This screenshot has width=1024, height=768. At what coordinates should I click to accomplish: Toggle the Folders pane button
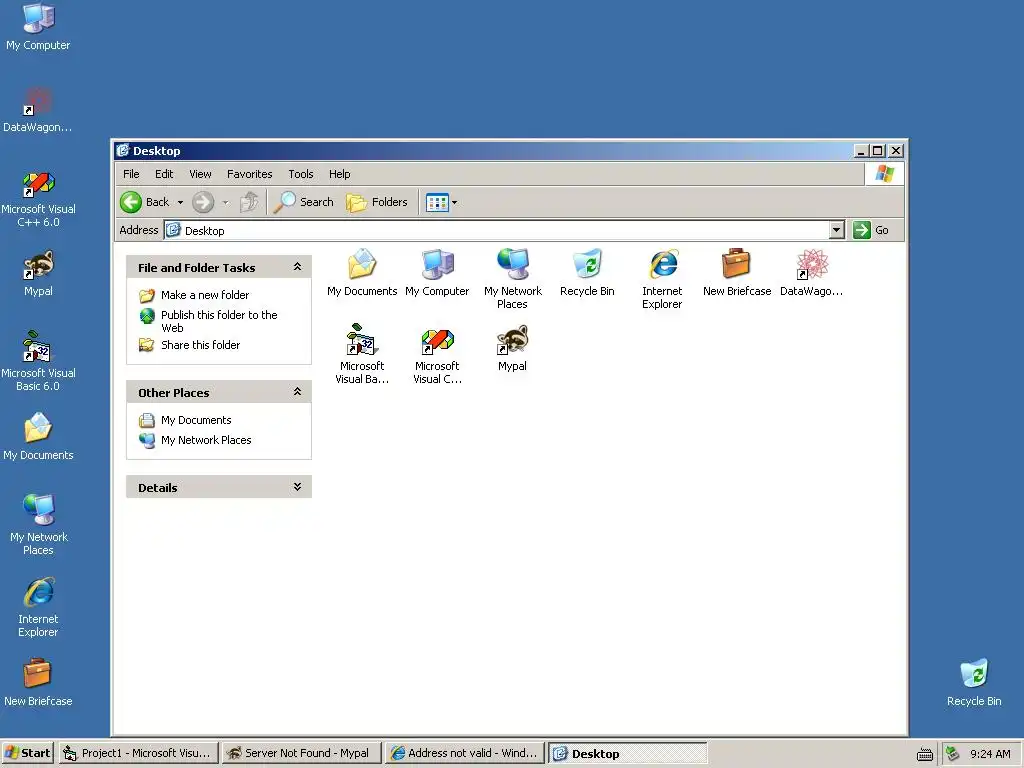(377, 202)
